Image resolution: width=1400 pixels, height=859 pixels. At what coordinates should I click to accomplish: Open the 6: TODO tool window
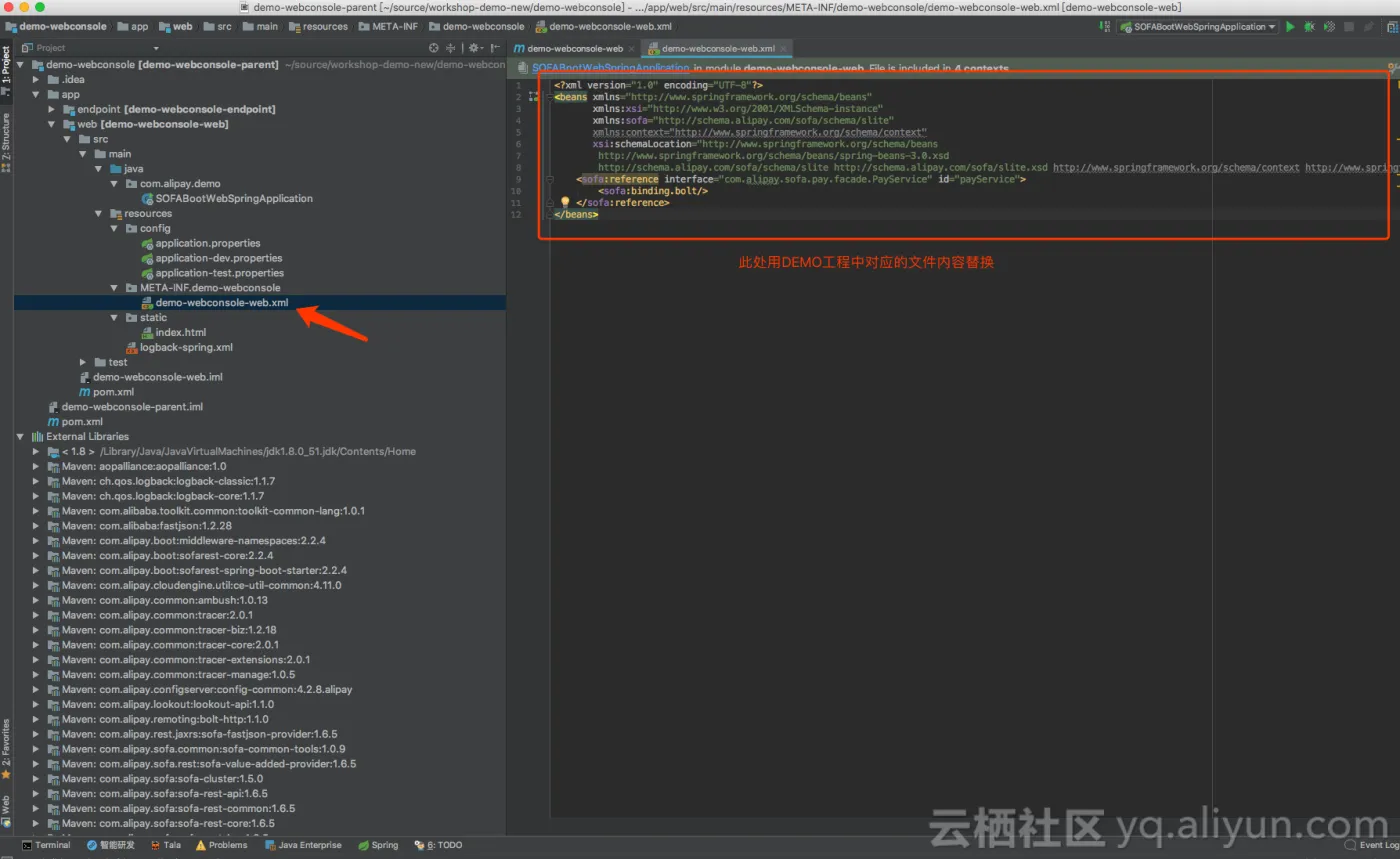coord(438,845)
